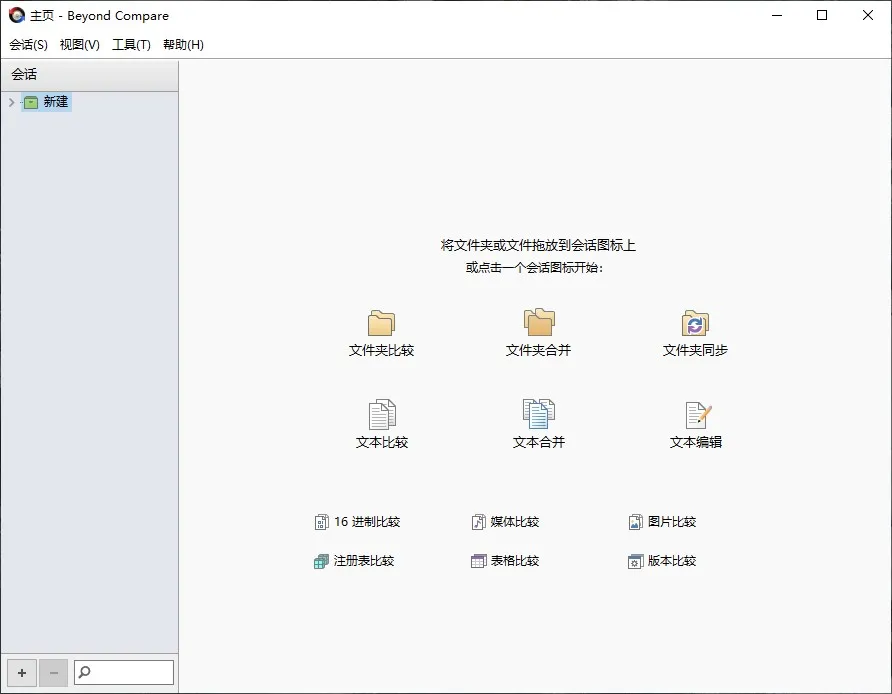
Task: Click the 16 进制比较 hex compare icon
Action: click(321, 522)
